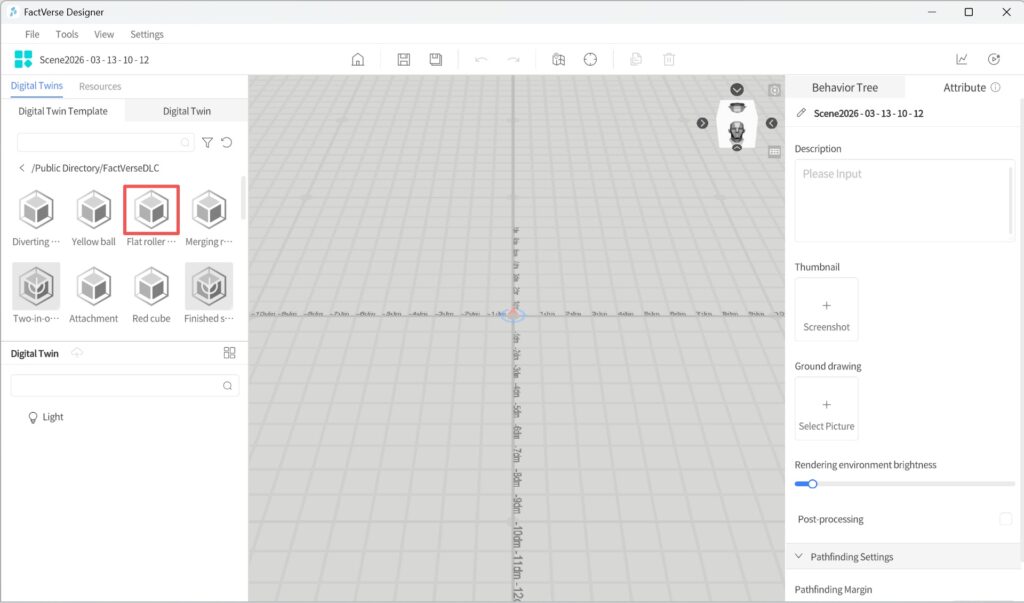
Task: Click the down arrow above view cube
Action: (737, 90)
